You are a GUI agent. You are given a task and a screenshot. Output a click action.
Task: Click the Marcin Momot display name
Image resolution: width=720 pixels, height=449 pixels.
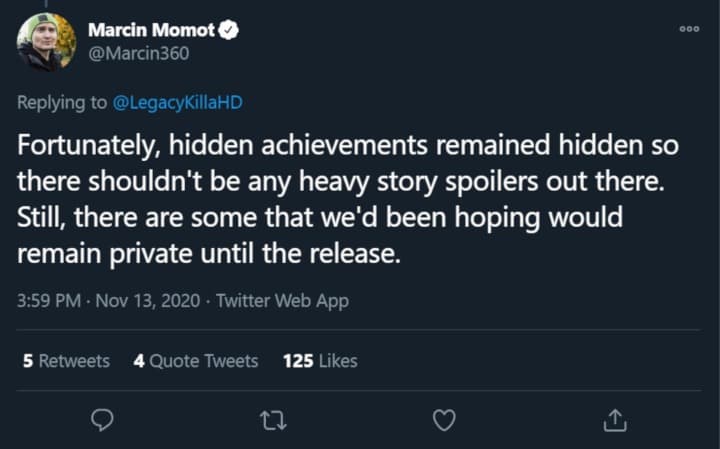(152, 31)
